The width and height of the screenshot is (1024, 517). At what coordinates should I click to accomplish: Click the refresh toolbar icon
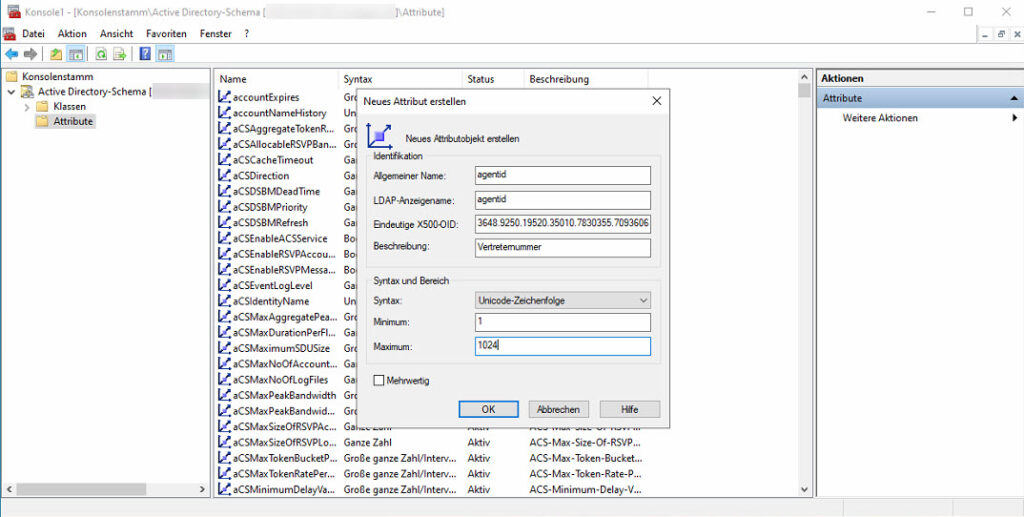[x=101, y=54]
